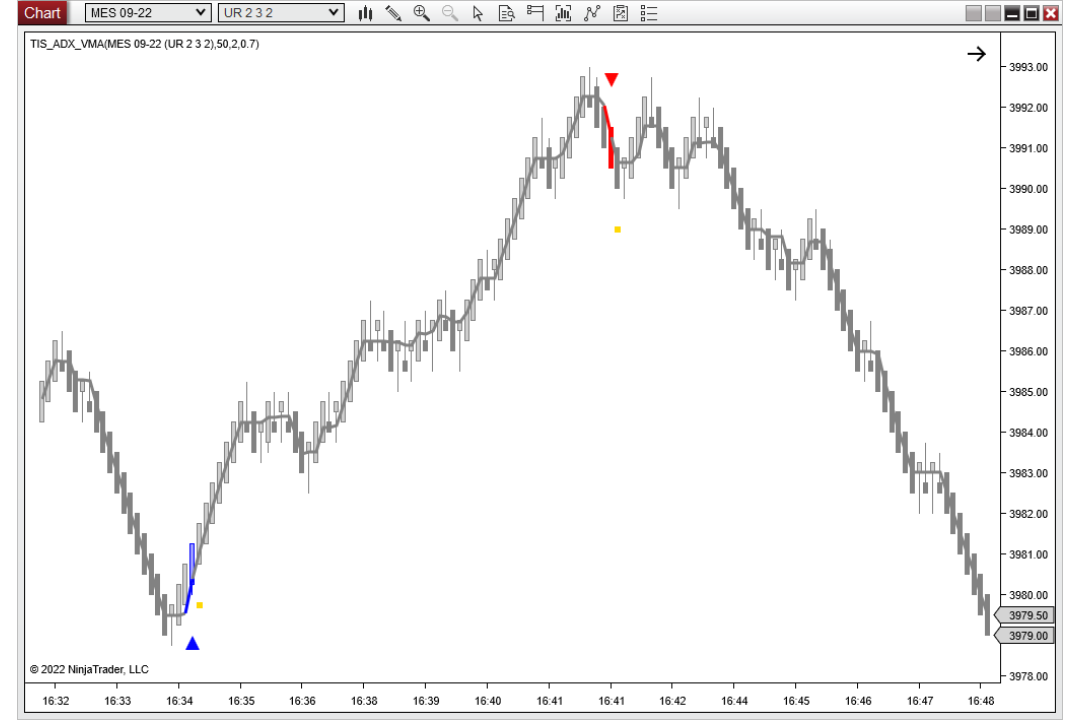Click the first grey window link button
The height and width of the screenshot is (720, 1080).
(973, 13)
